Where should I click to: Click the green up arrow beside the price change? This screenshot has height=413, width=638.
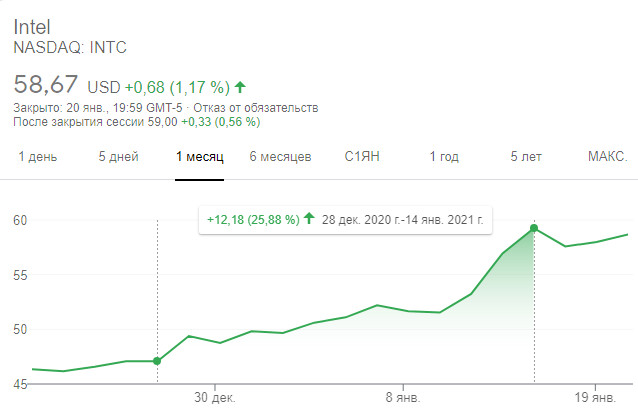[240, 87]
